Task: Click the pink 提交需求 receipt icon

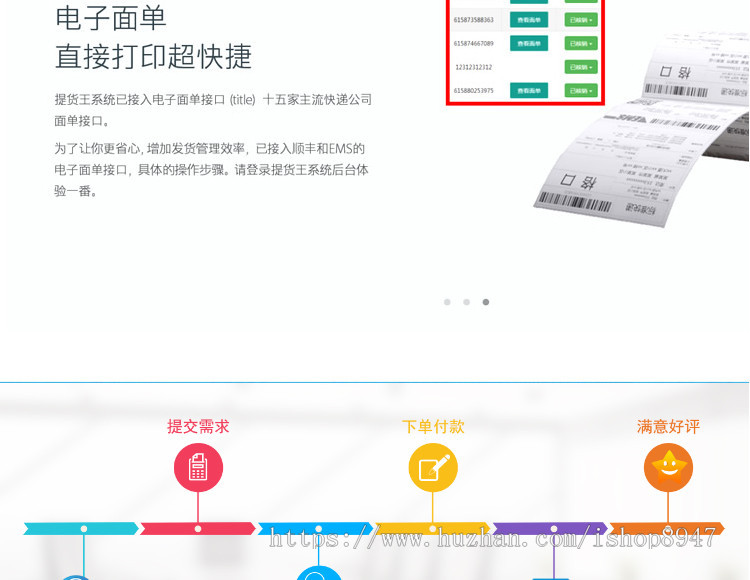Action: (198, 467)
